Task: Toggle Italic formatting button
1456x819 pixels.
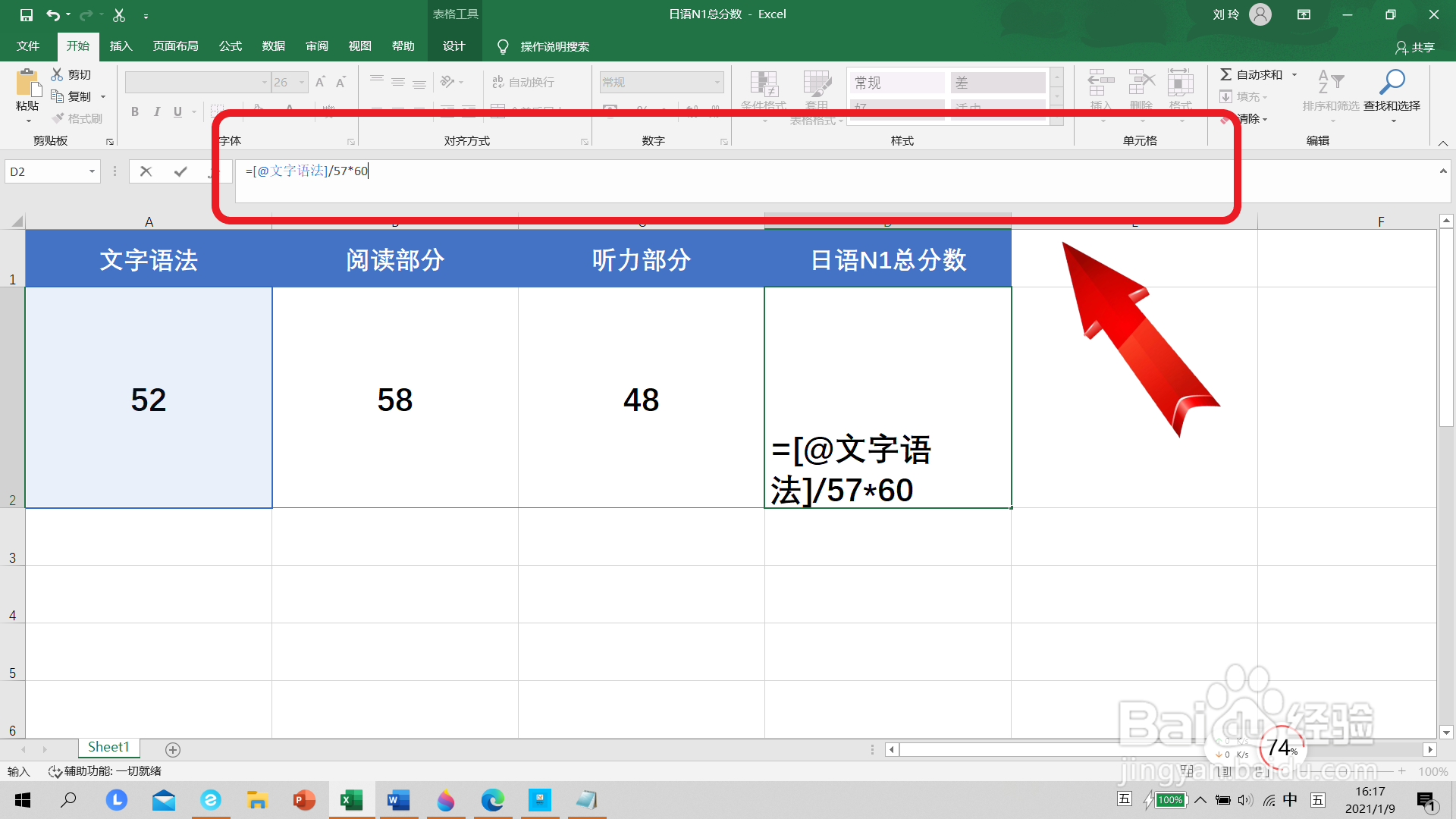Action: [156, 112]
